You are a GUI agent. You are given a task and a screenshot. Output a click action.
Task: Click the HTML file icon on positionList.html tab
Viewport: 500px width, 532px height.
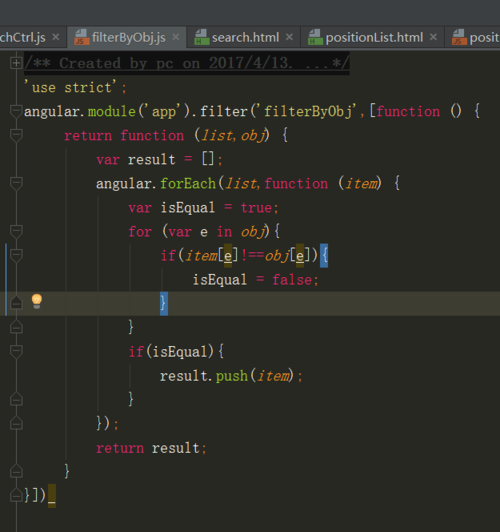[314, 37]
